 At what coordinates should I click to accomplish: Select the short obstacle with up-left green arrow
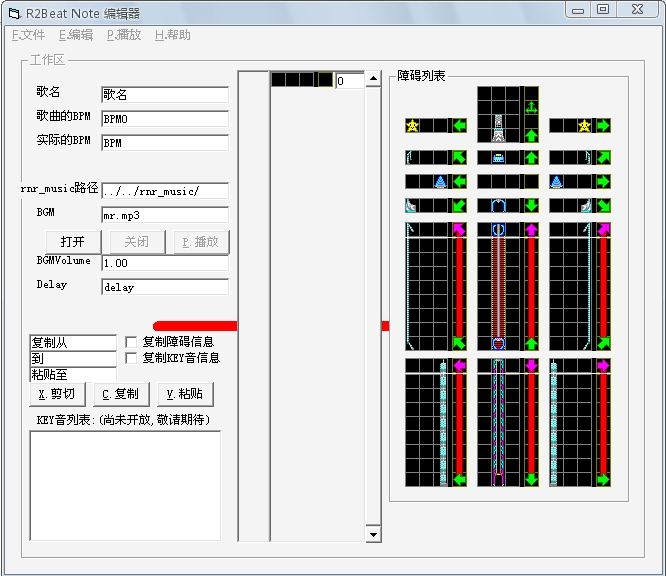click(436, 158)
